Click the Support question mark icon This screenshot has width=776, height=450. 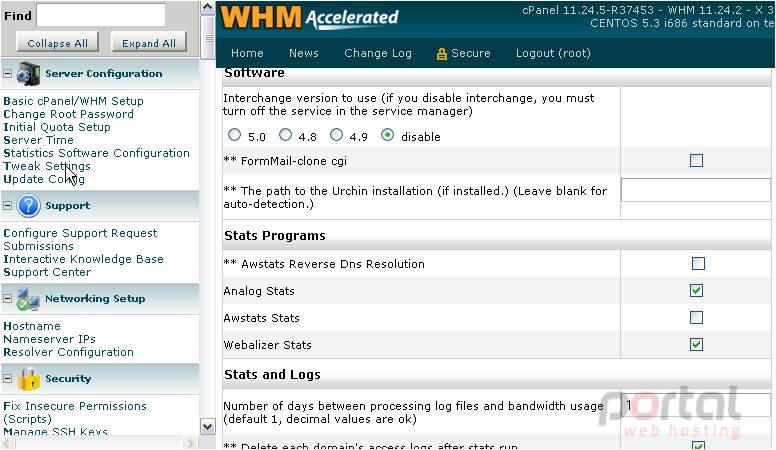28,205
